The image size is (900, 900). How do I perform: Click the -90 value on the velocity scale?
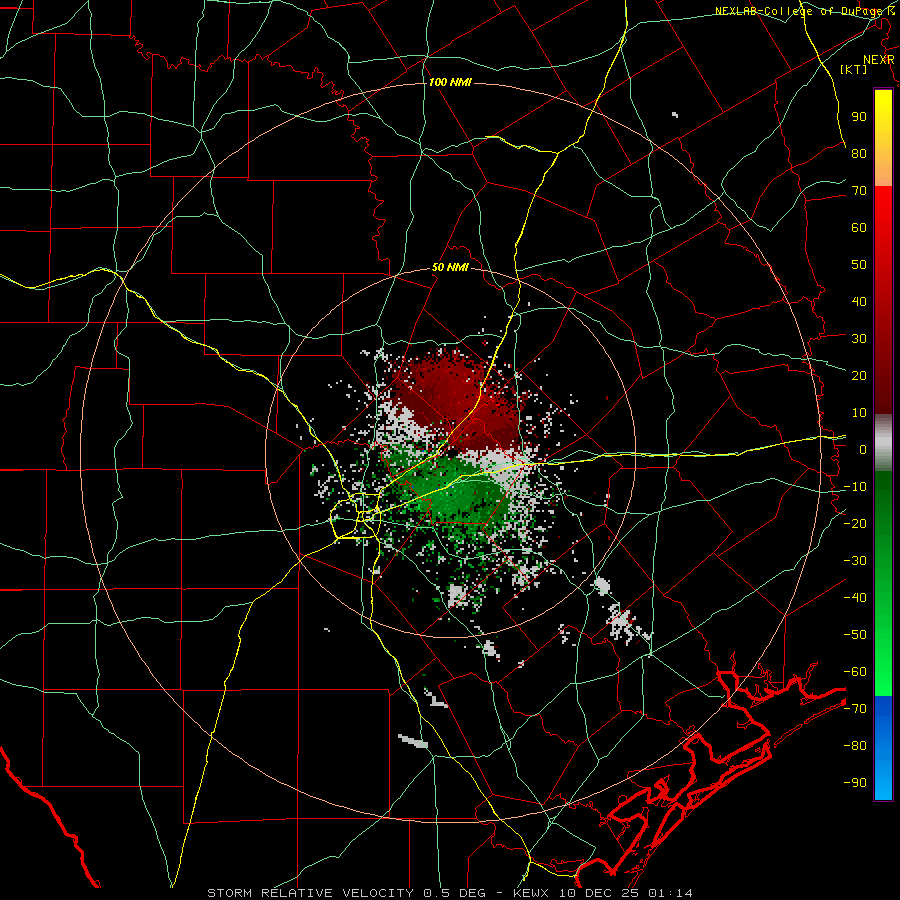click(x=855, y=783)
